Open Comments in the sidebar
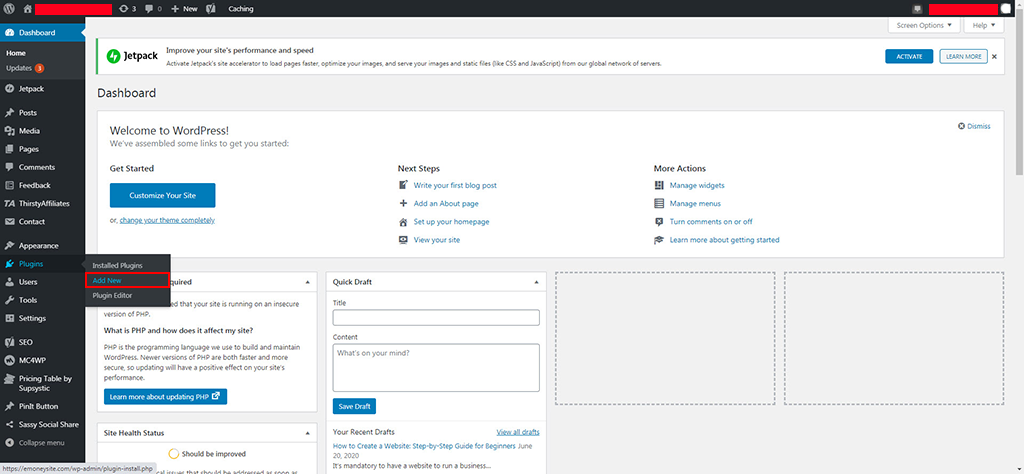1024x474 pixels. (x=42, y=167)
